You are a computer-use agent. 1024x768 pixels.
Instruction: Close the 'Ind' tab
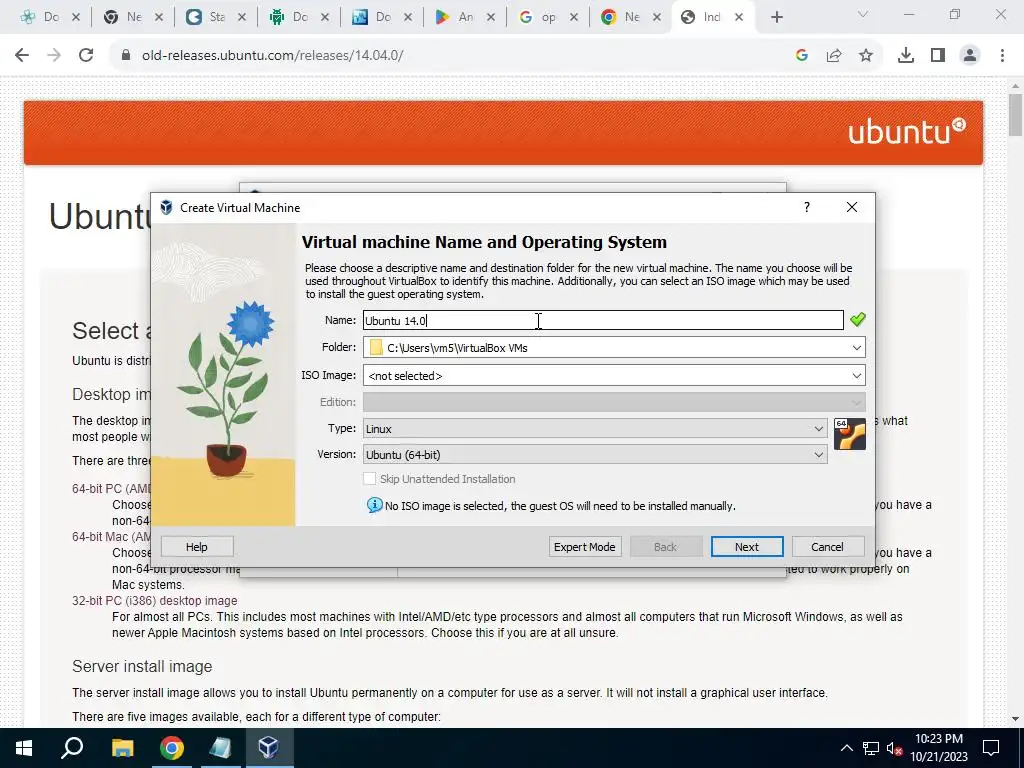click(739, 18)
